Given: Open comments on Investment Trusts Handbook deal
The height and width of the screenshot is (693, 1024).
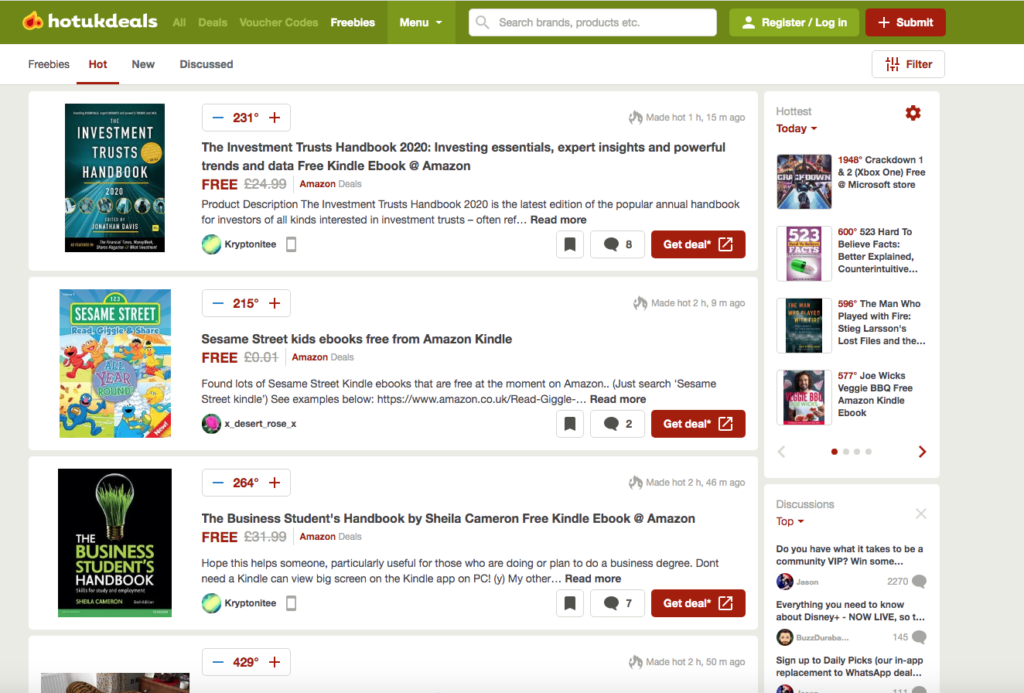Looking at the screenshot, I should [617, 244].
